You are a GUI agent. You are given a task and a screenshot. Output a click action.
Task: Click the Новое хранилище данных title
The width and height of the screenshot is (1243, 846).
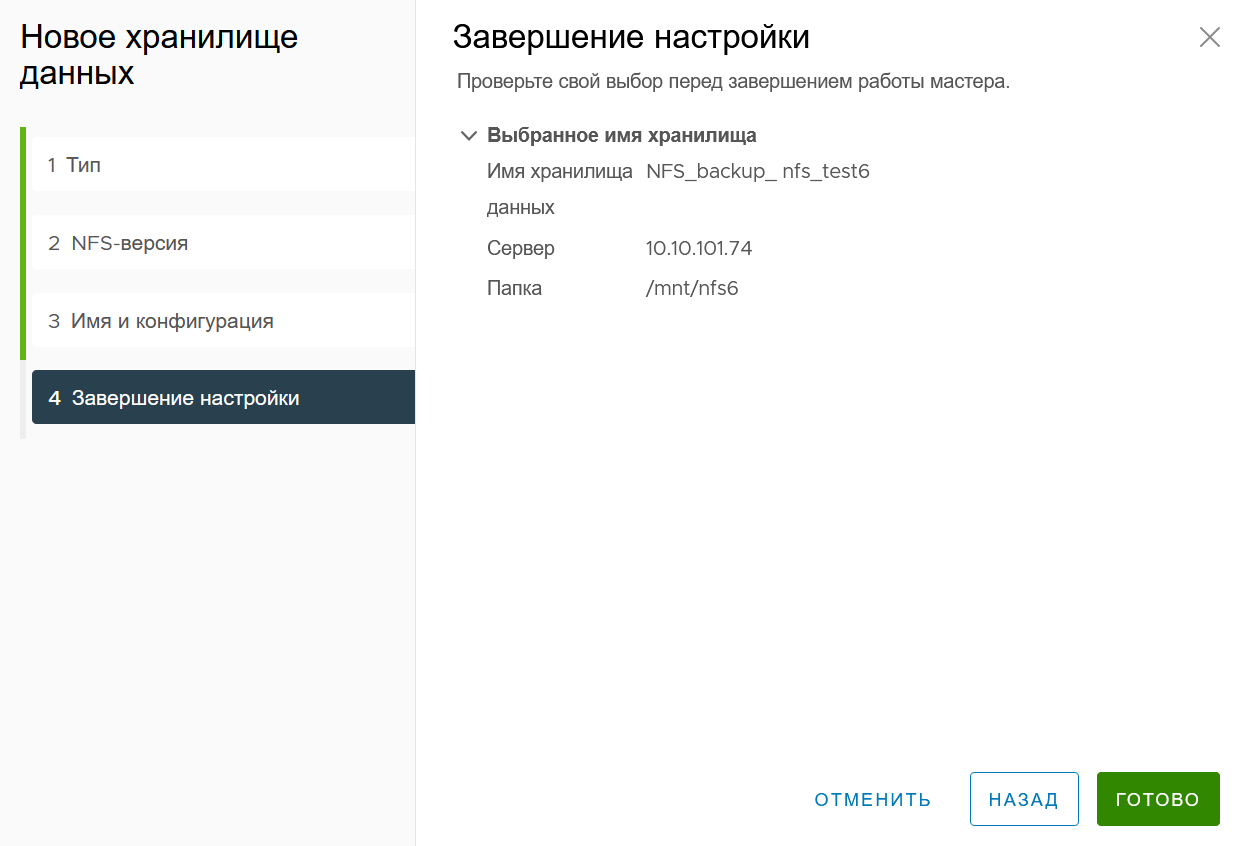pos(159,55)
